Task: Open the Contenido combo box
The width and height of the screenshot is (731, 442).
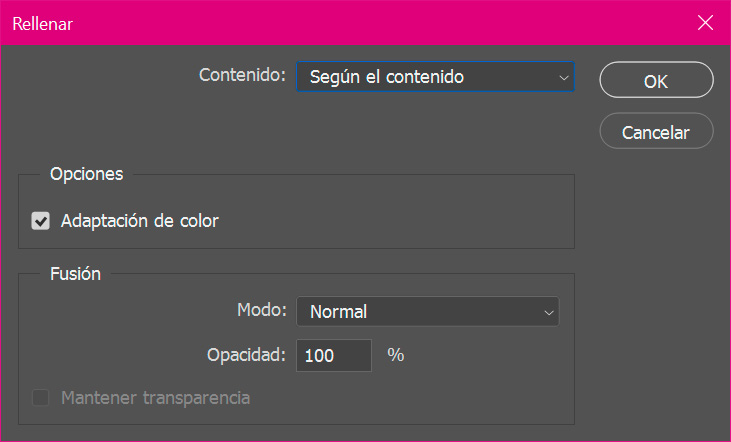Action: click(x=435, y=77)
